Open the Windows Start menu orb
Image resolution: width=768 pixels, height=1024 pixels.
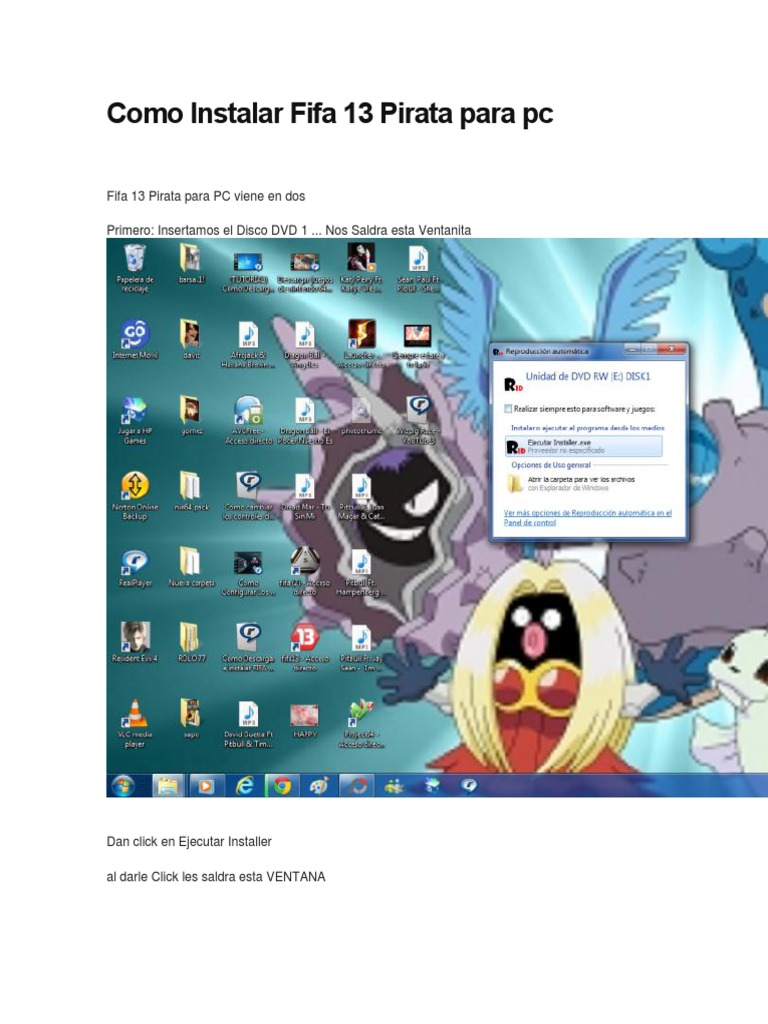[x=123, y=786]
